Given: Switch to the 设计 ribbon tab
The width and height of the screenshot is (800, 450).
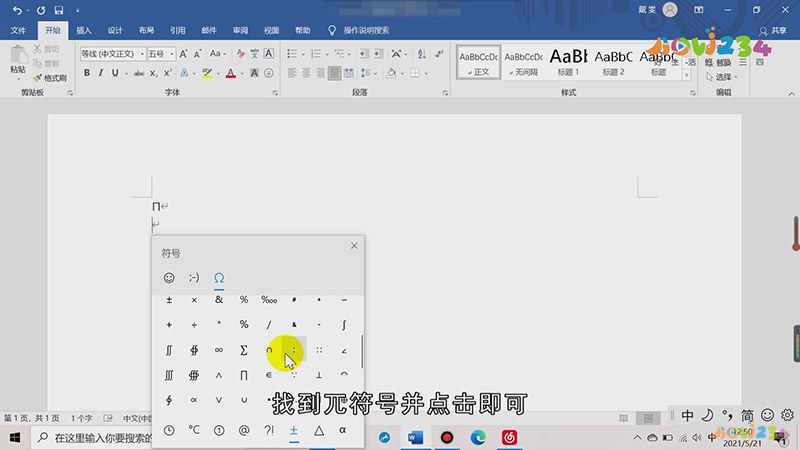Looking at the screenshot, I should click(115, 30).
